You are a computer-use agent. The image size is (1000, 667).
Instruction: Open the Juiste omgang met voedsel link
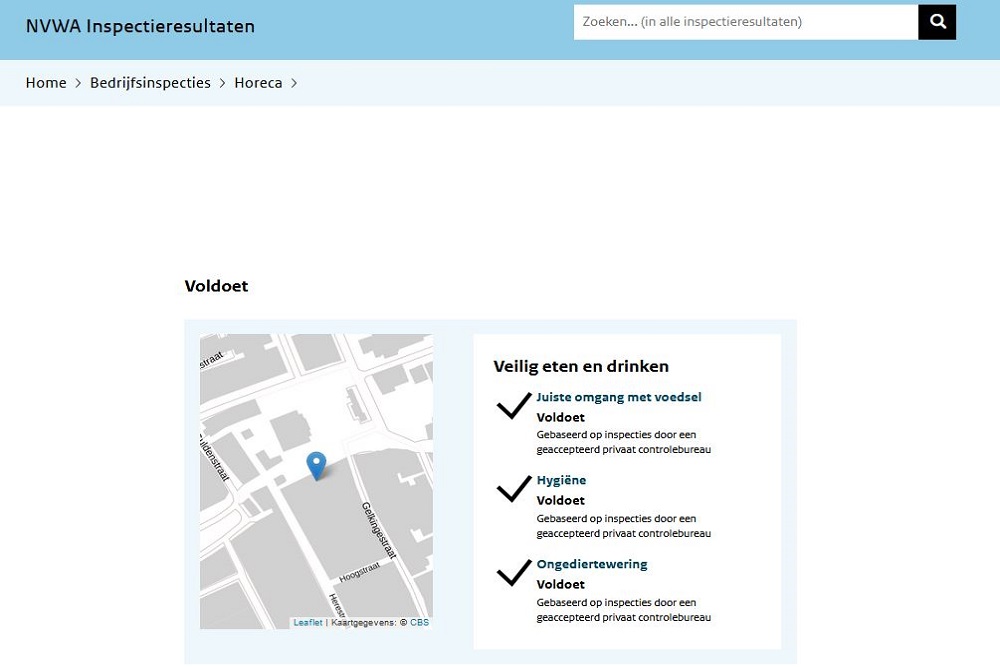click(x=619, y=397)
